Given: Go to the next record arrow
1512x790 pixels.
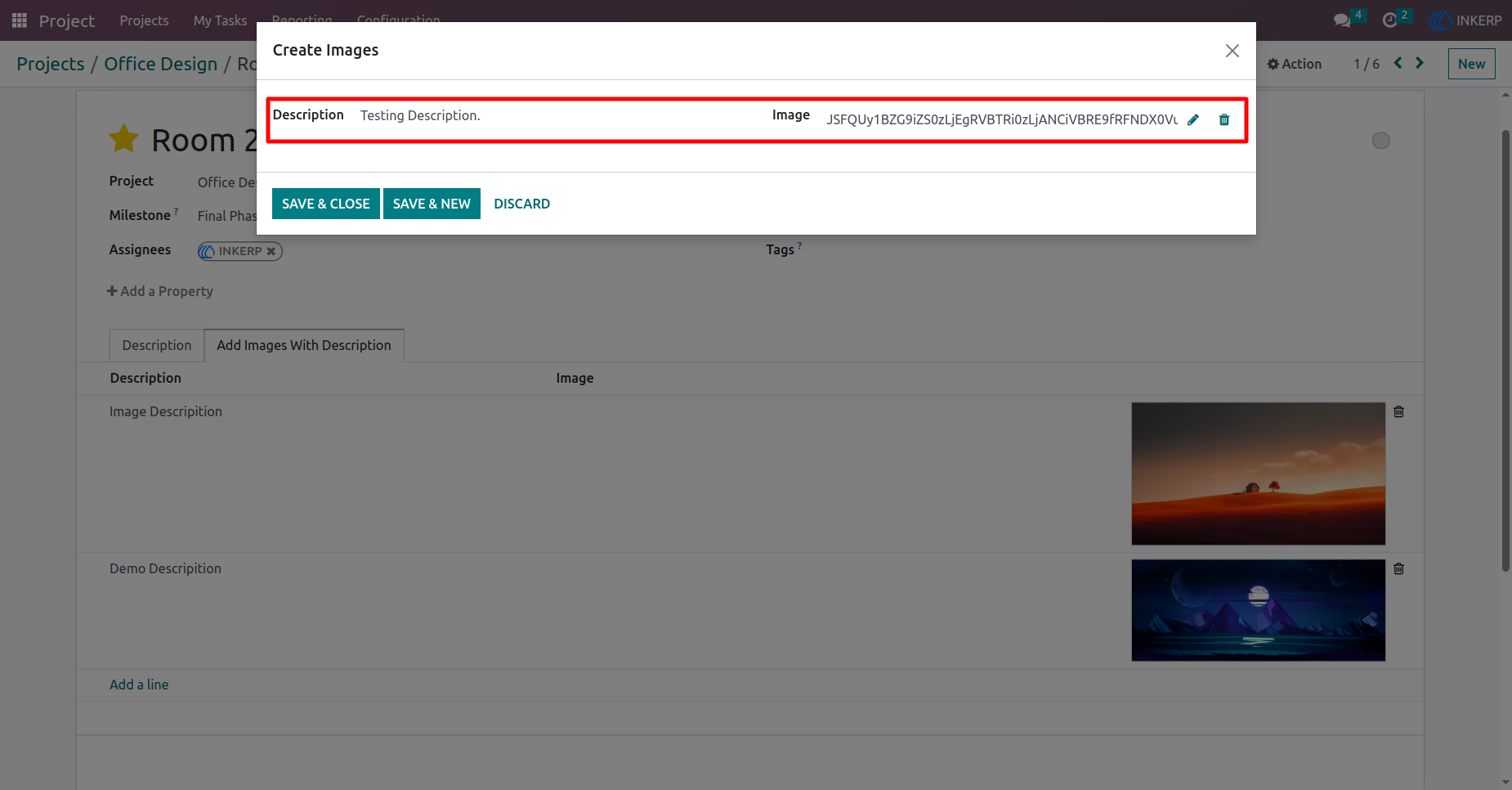Looking at the screenshot, I should point(1420,63).
